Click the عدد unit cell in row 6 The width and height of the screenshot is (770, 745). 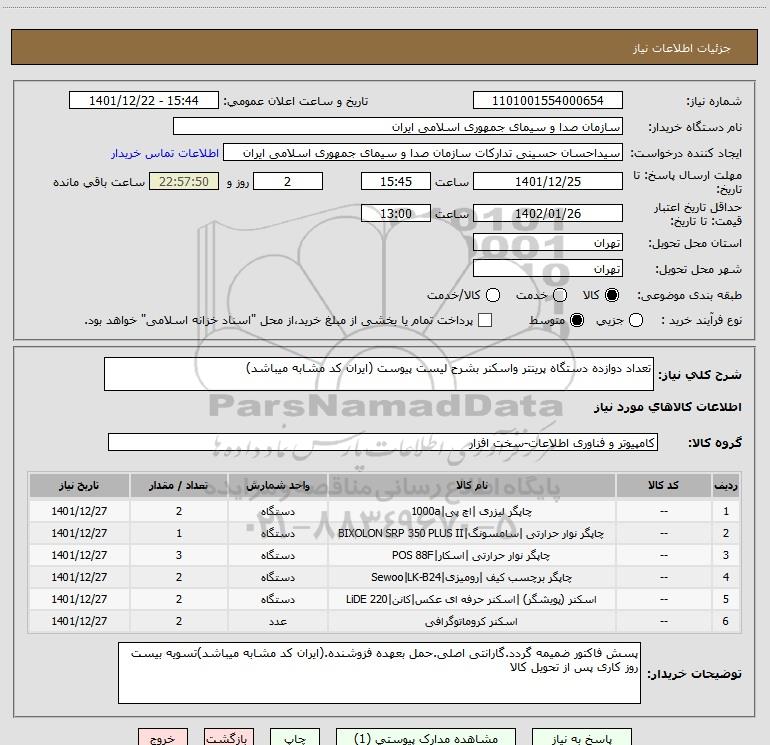point(277,622)
